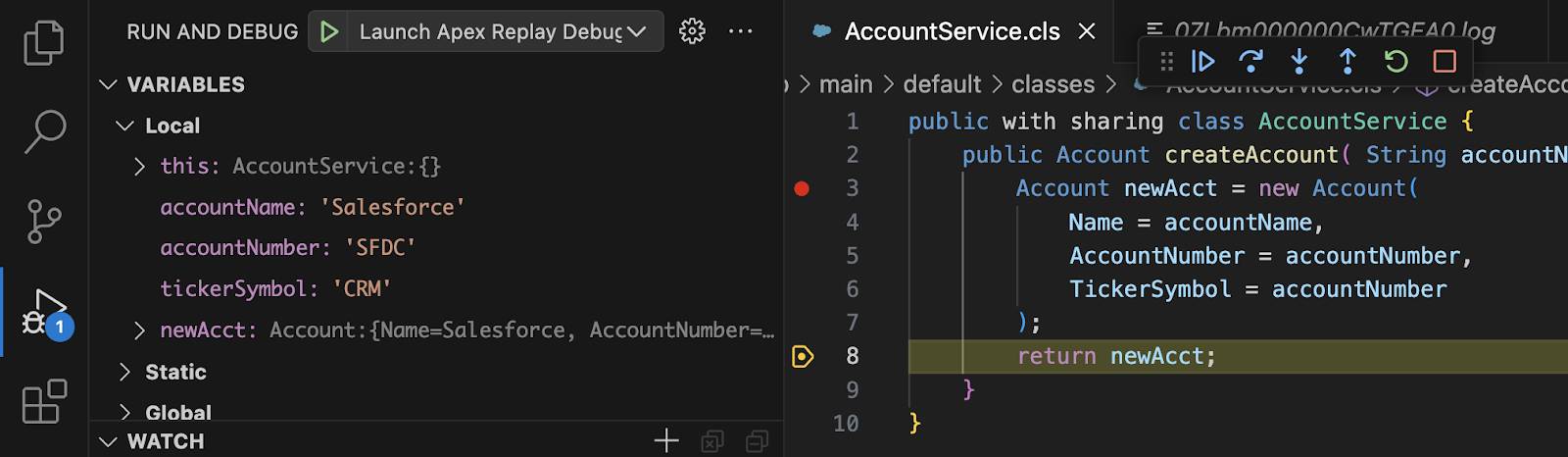The image size is (1568, 457).
Task: Click the RUN AND DEBUG panel title
Action: pyautogui.click(x=212, y=31)
